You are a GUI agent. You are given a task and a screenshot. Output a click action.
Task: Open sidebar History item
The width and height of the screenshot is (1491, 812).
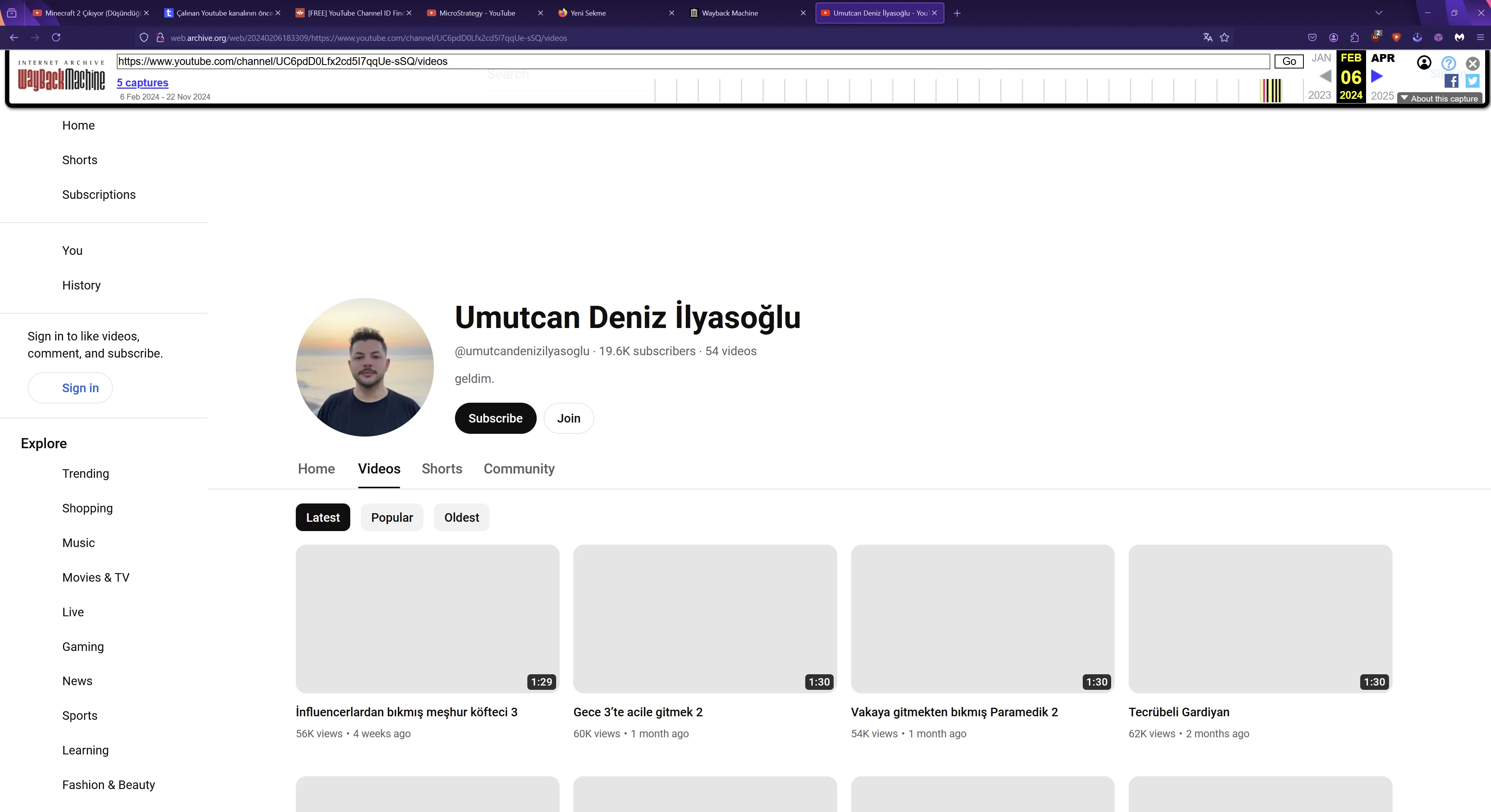point(81,285)
